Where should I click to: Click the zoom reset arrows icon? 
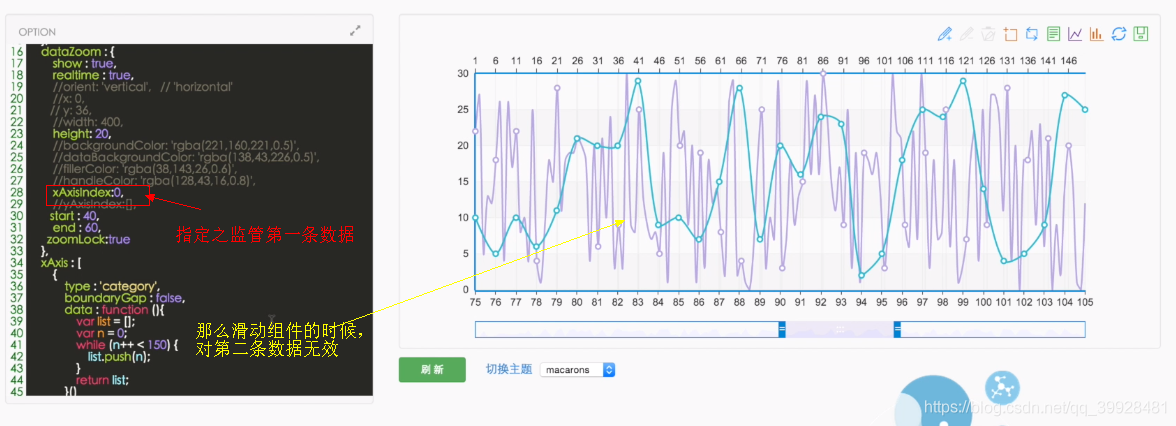(x=1032, y=34)
